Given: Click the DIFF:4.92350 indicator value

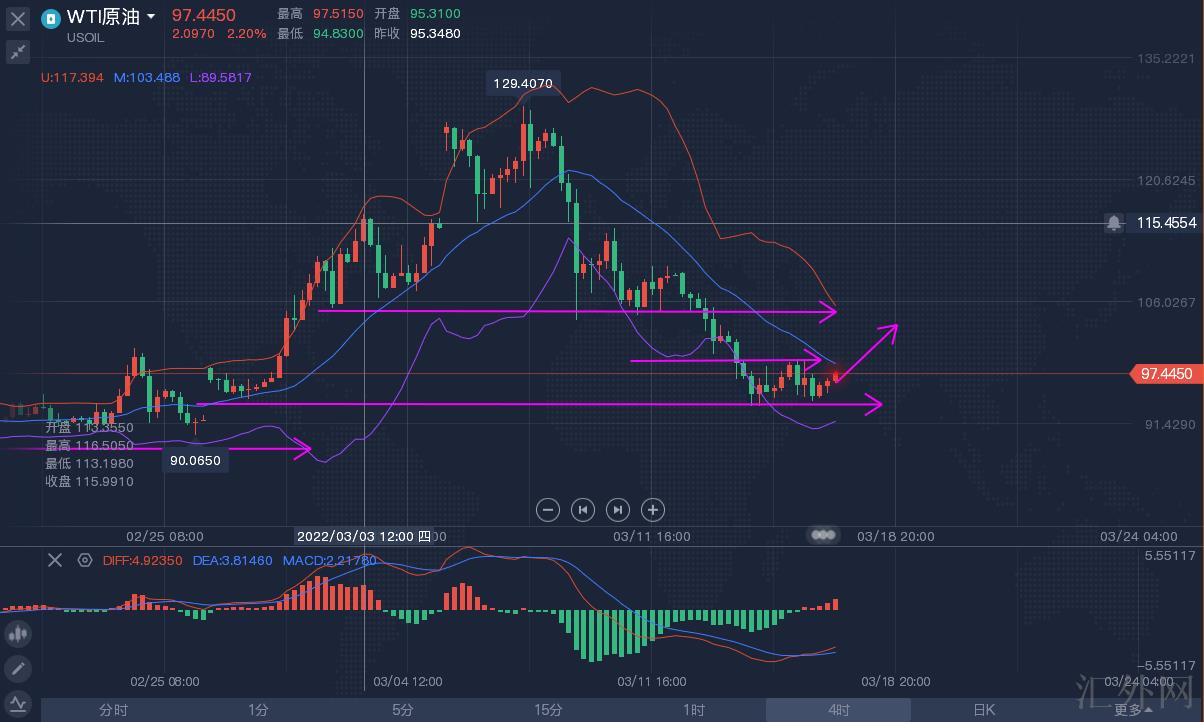Looking at the screenshot, I should pos(142,561).
